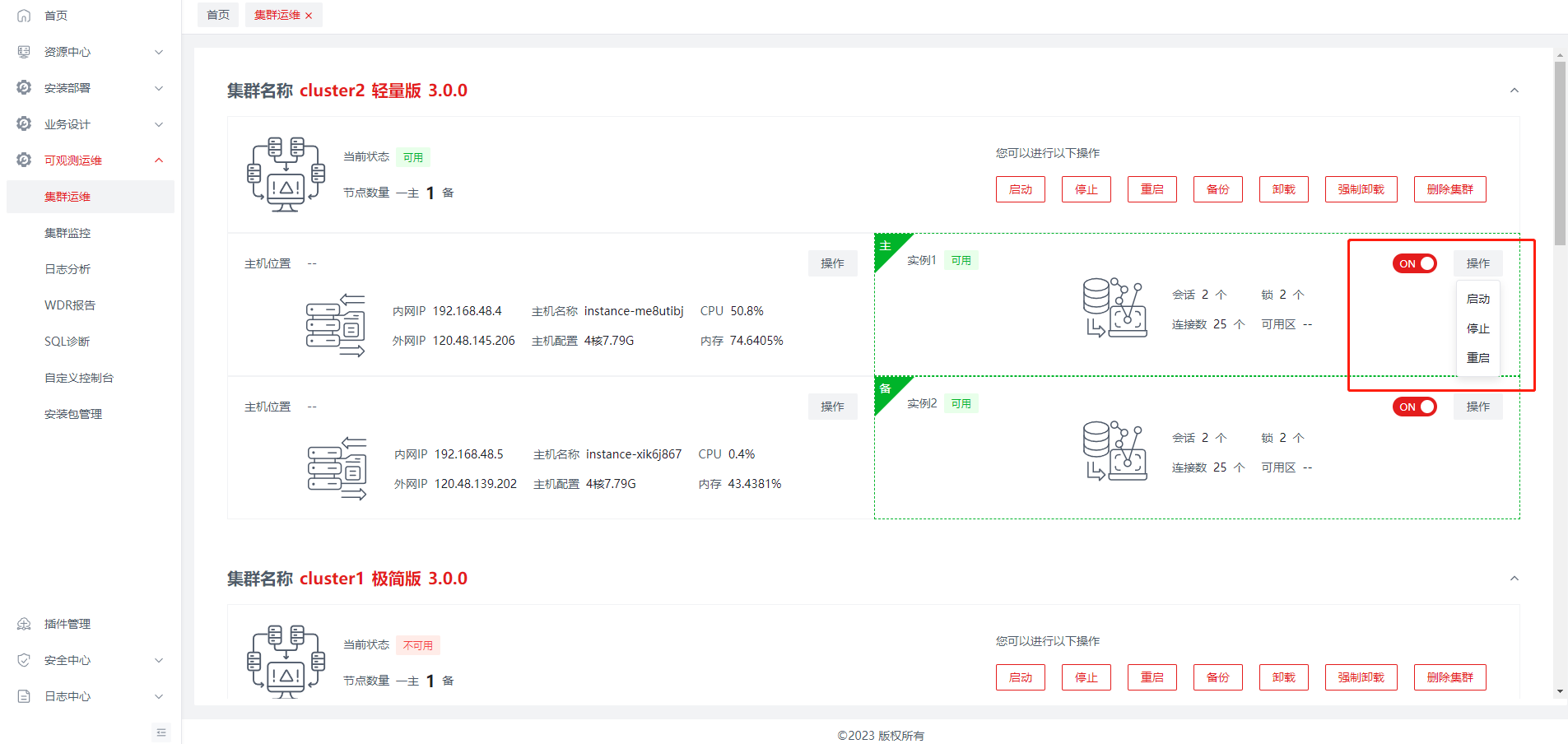The width and height of the screenshot is (1568, 744).
Task: Click the vertical scrollbar thumb on the right
Action: click(1560, 152)
